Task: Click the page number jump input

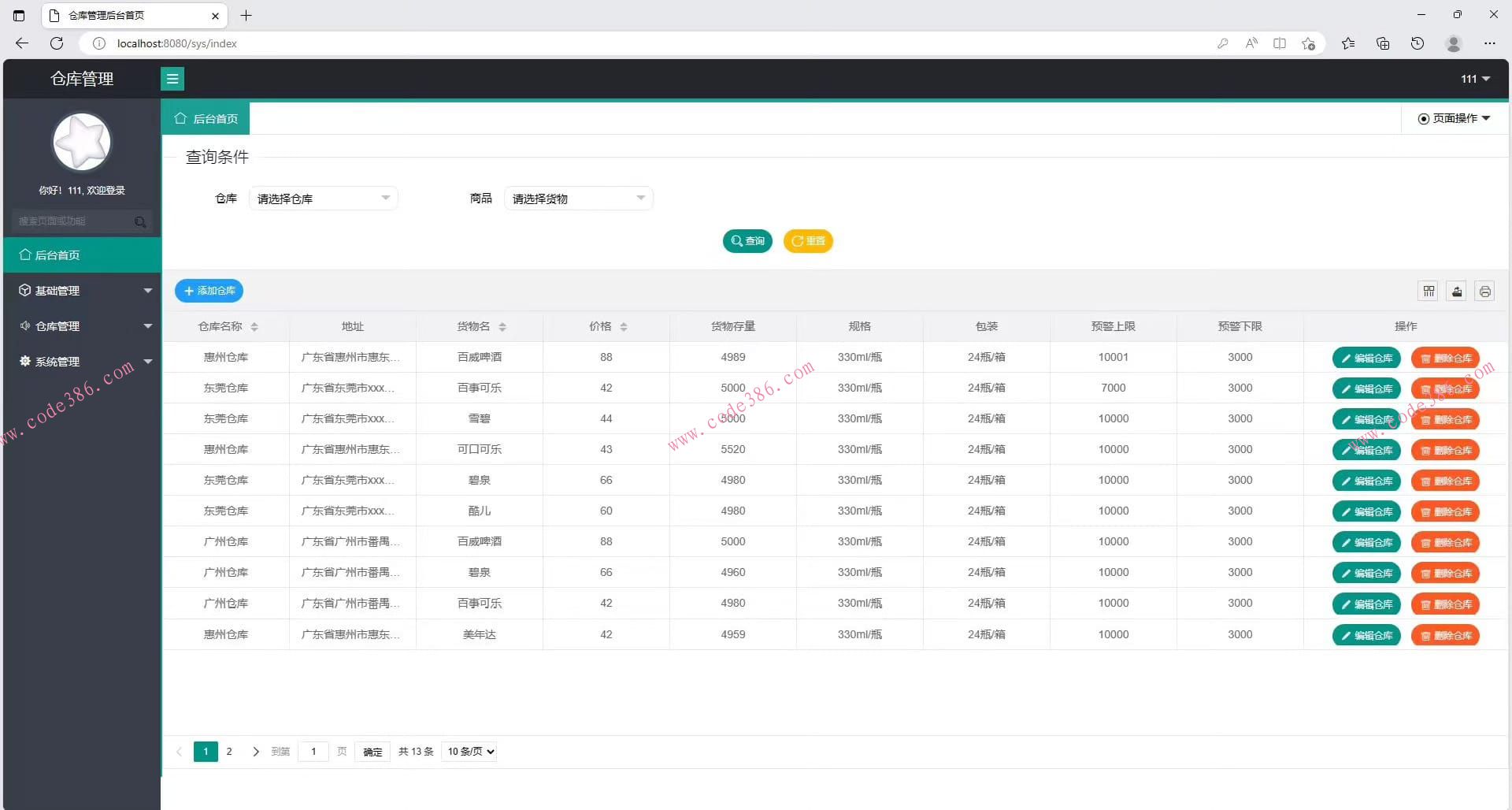Action: (313, 752)
